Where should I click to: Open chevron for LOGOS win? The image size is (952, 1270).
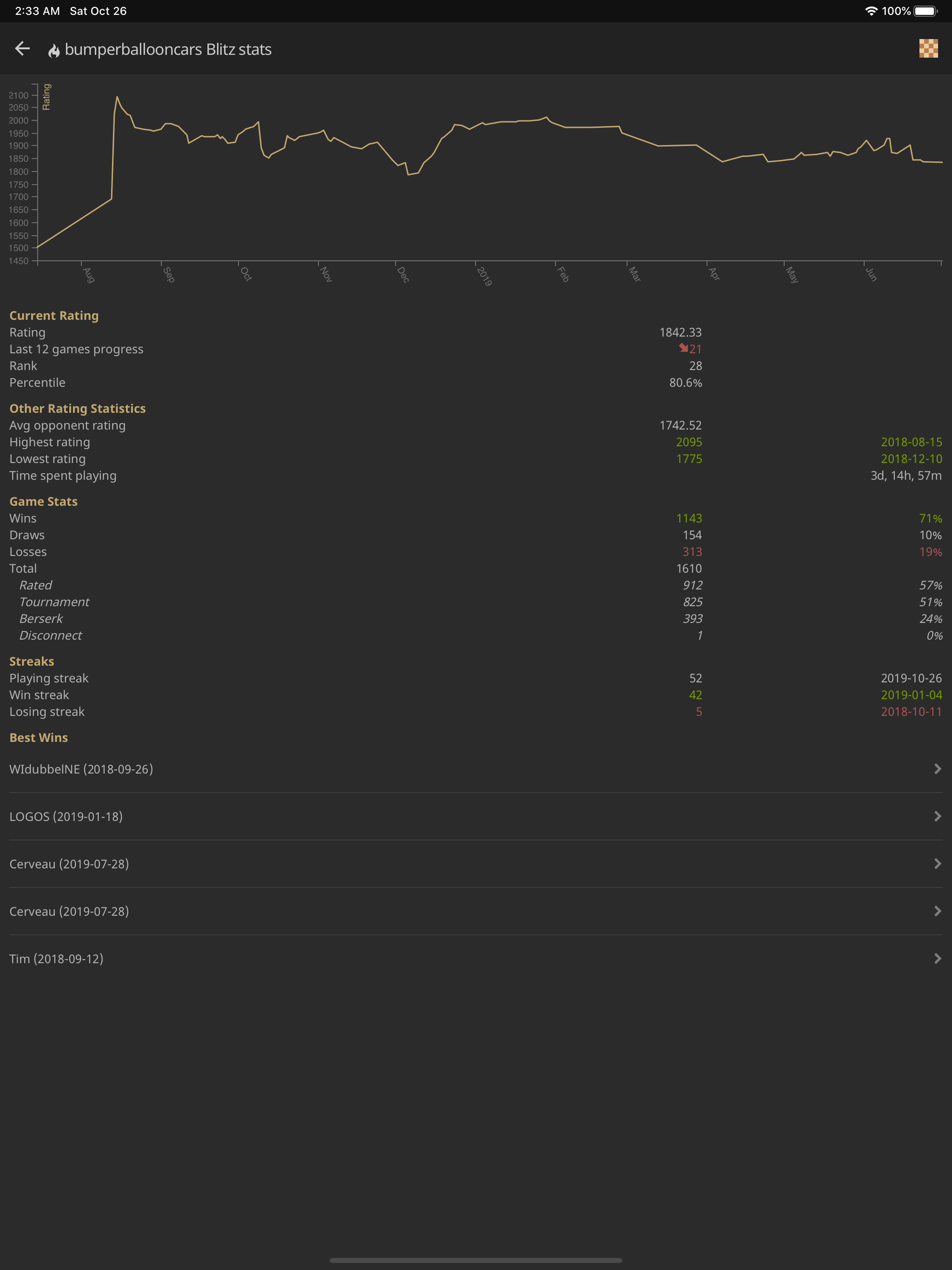click(x=937, y=816)
